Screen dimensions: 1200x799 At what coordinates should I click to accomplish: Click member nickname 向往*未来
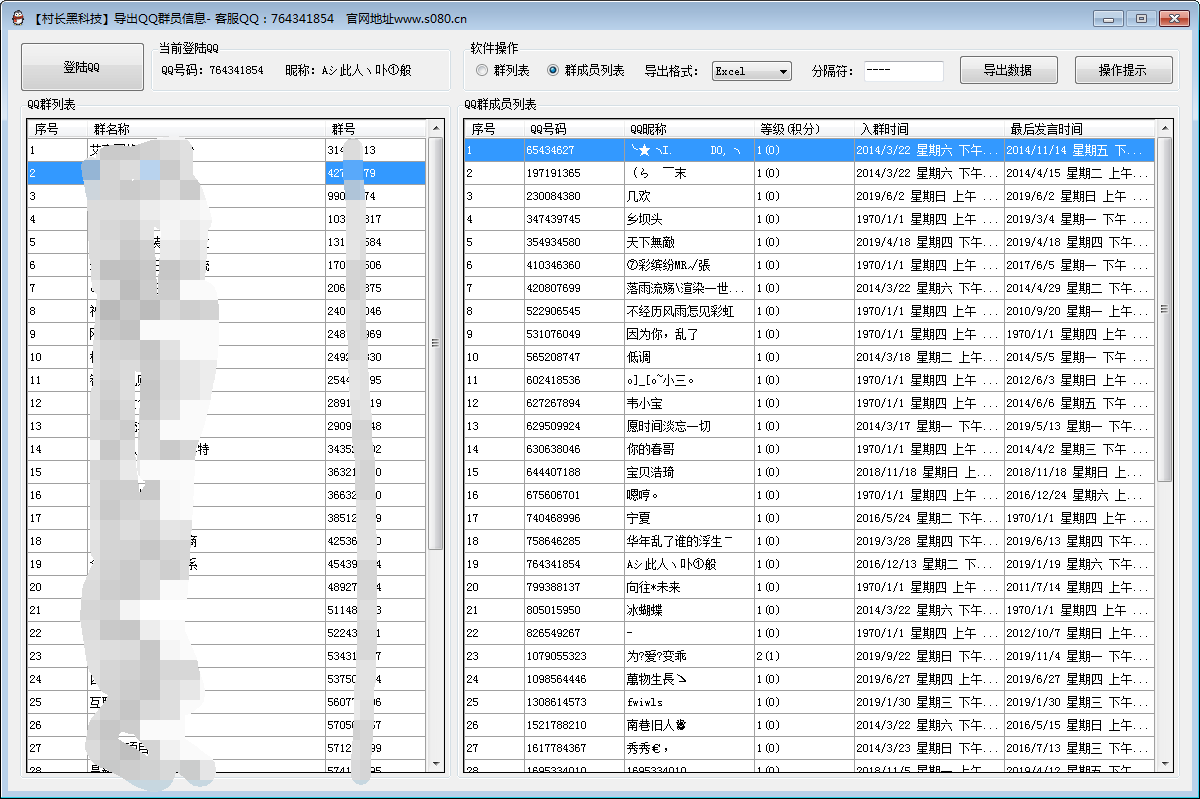[x=653, y=587]
